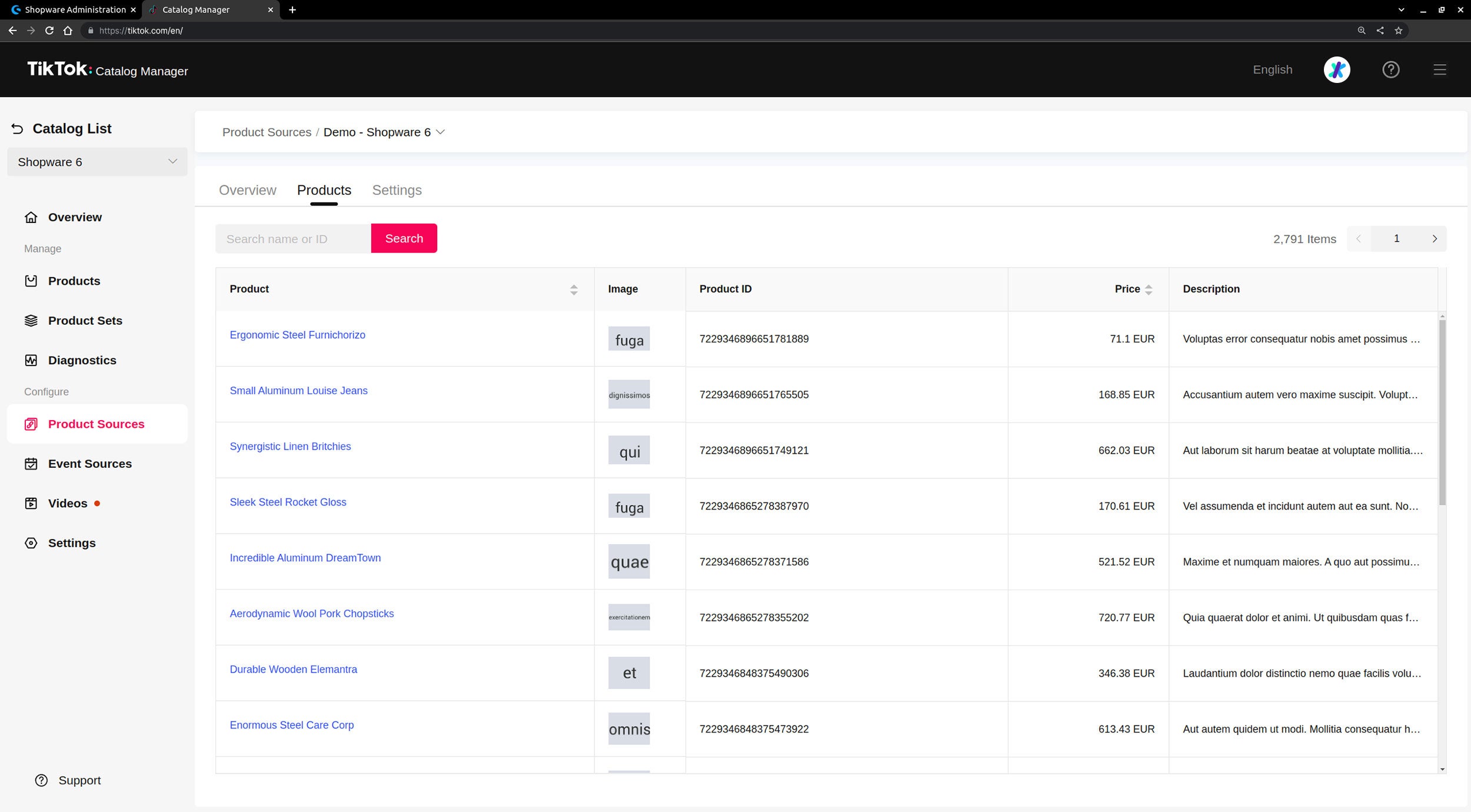Click product ID 7229346896651781889

click(x=754, y=339)
